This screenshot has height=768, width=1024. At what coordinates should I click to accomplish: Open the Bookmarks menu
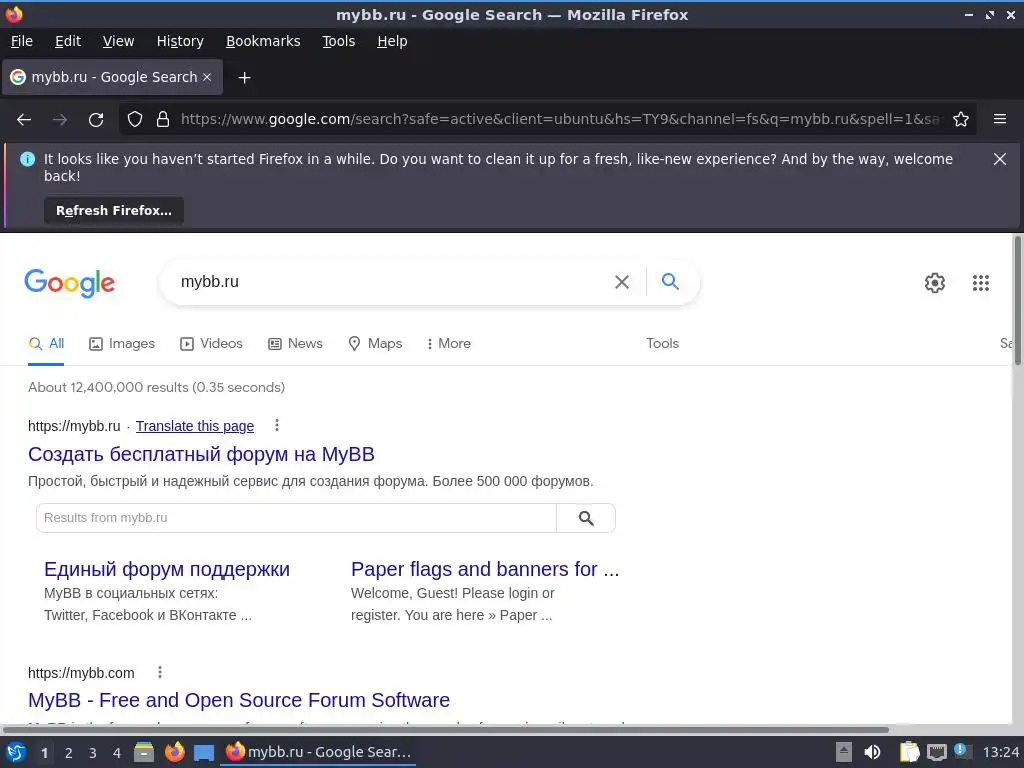(263, 41)
